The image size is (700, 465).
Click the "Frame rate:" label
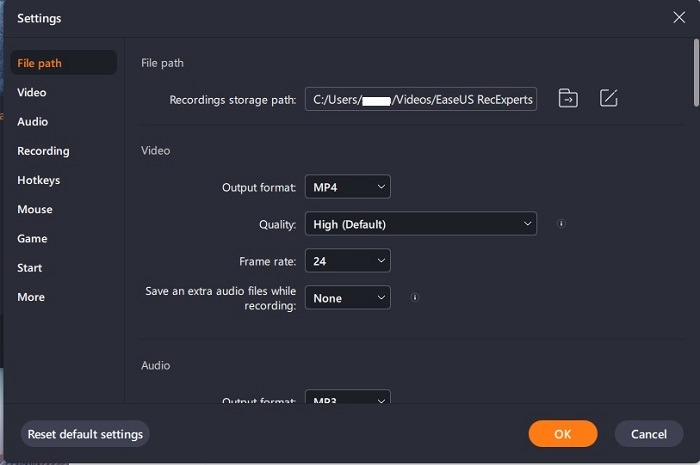pyautogui.click(x=267, y=261)
